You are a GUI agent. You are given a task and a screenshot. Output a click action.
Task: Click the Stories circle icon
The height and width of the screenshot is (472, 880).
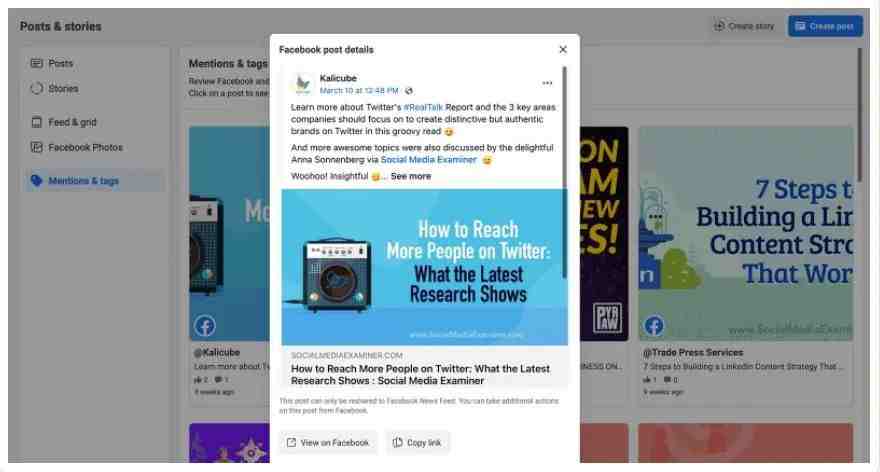pos(36,89)
